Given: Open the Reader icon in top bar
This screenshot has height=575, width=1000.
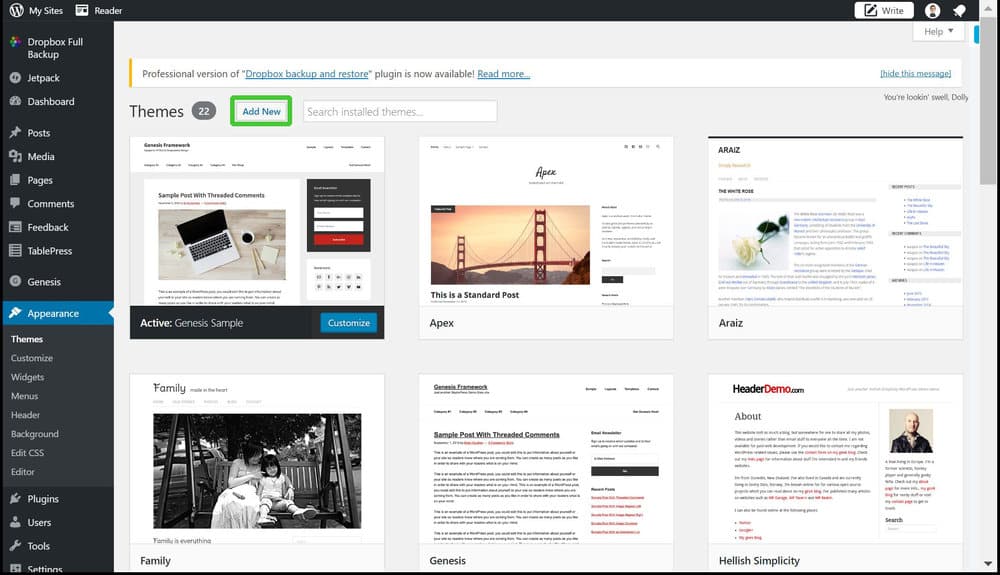Looking at the screenshot, I should coord(82,10).
